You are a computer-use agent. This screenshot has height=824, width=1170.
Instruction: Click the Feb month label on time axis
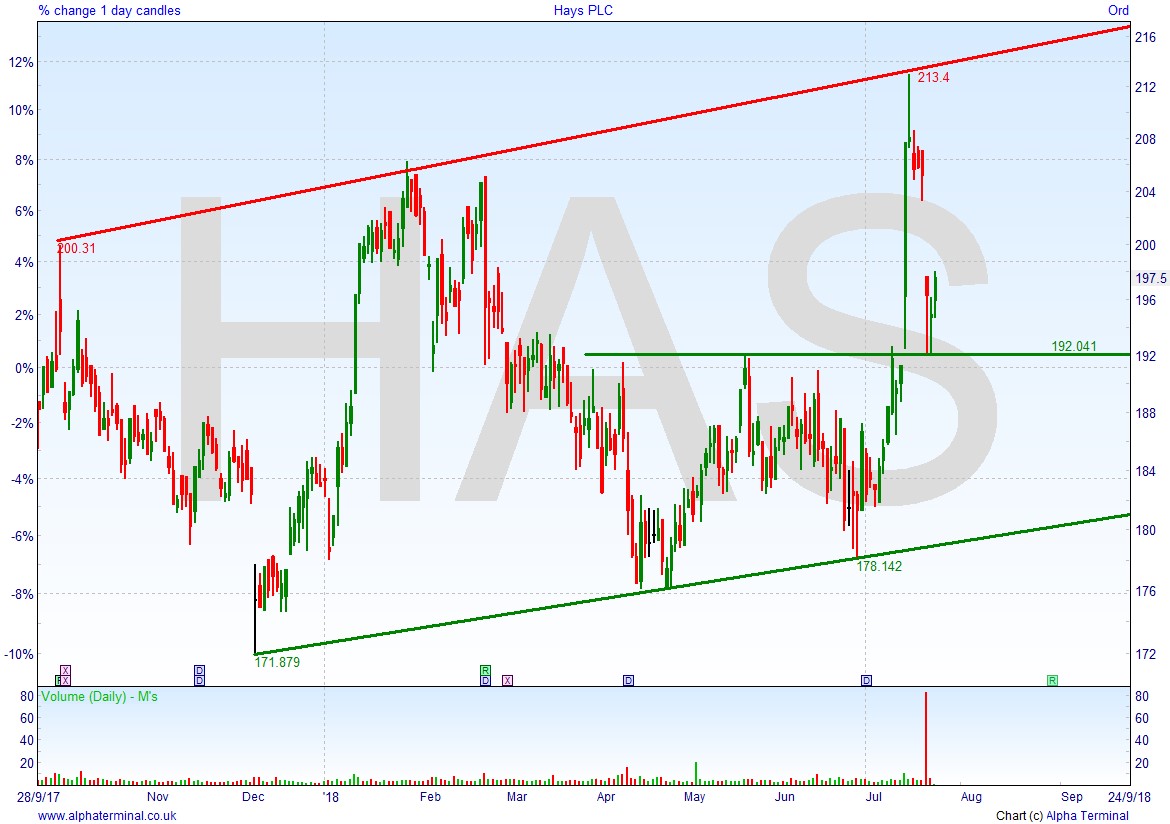click(x=431, y=797)
